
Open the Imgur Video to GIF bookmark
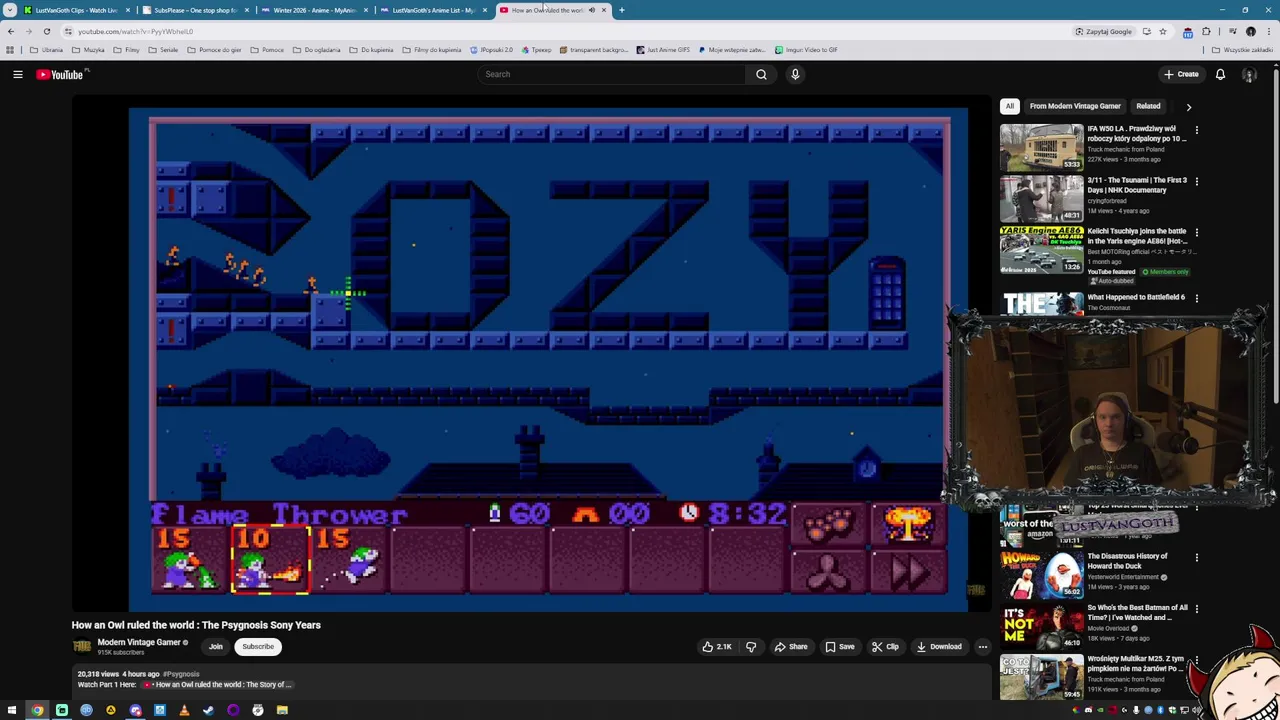806,49
